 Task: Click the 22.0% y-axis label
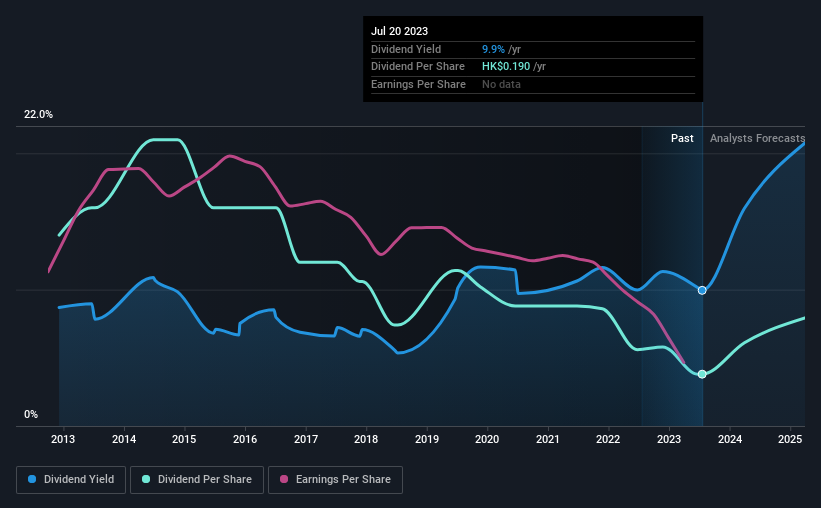click(38, 115)
